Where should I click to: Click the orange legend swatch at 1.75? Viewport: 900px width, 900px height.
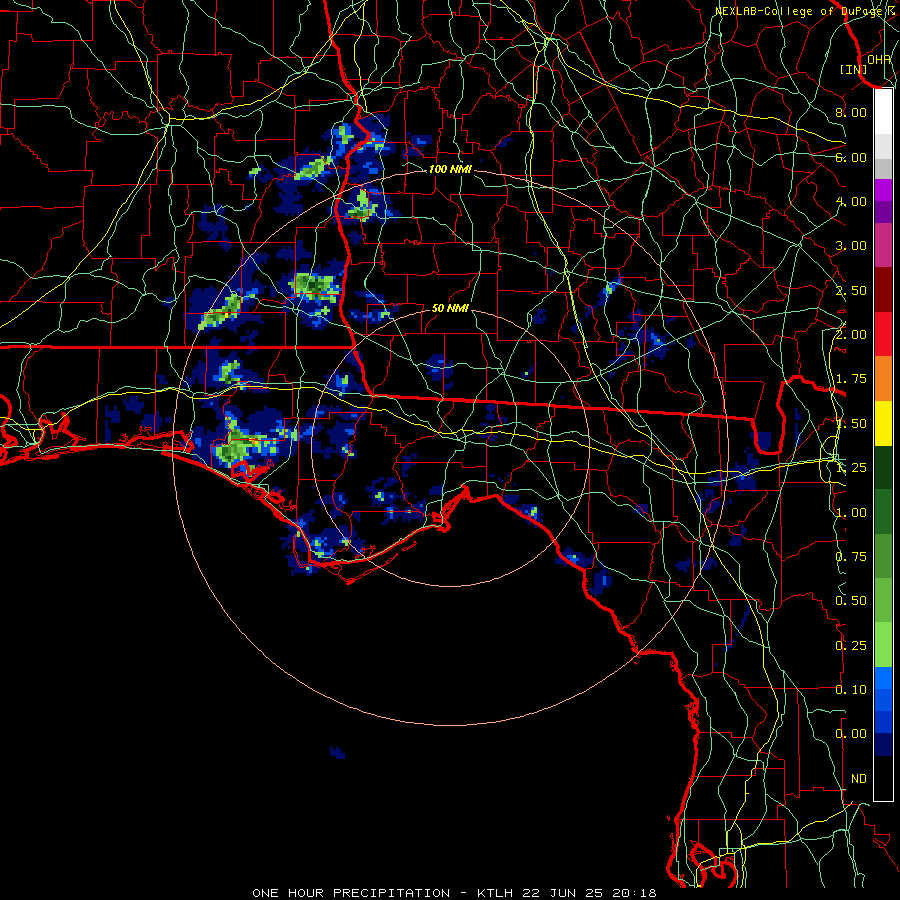[883, 379]
